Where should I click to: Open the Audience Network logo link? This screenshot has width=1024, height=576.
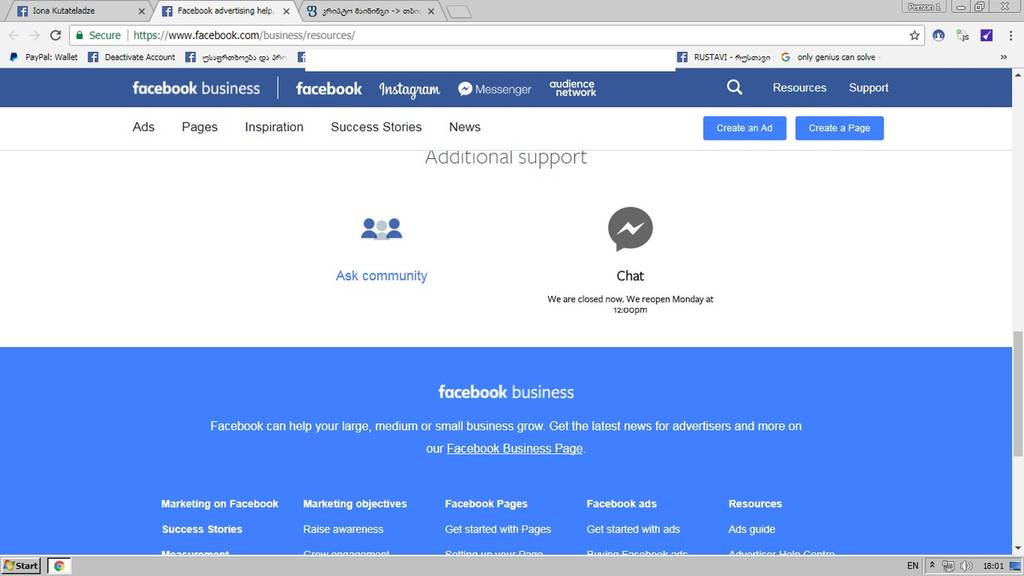(x=573, y=88)
